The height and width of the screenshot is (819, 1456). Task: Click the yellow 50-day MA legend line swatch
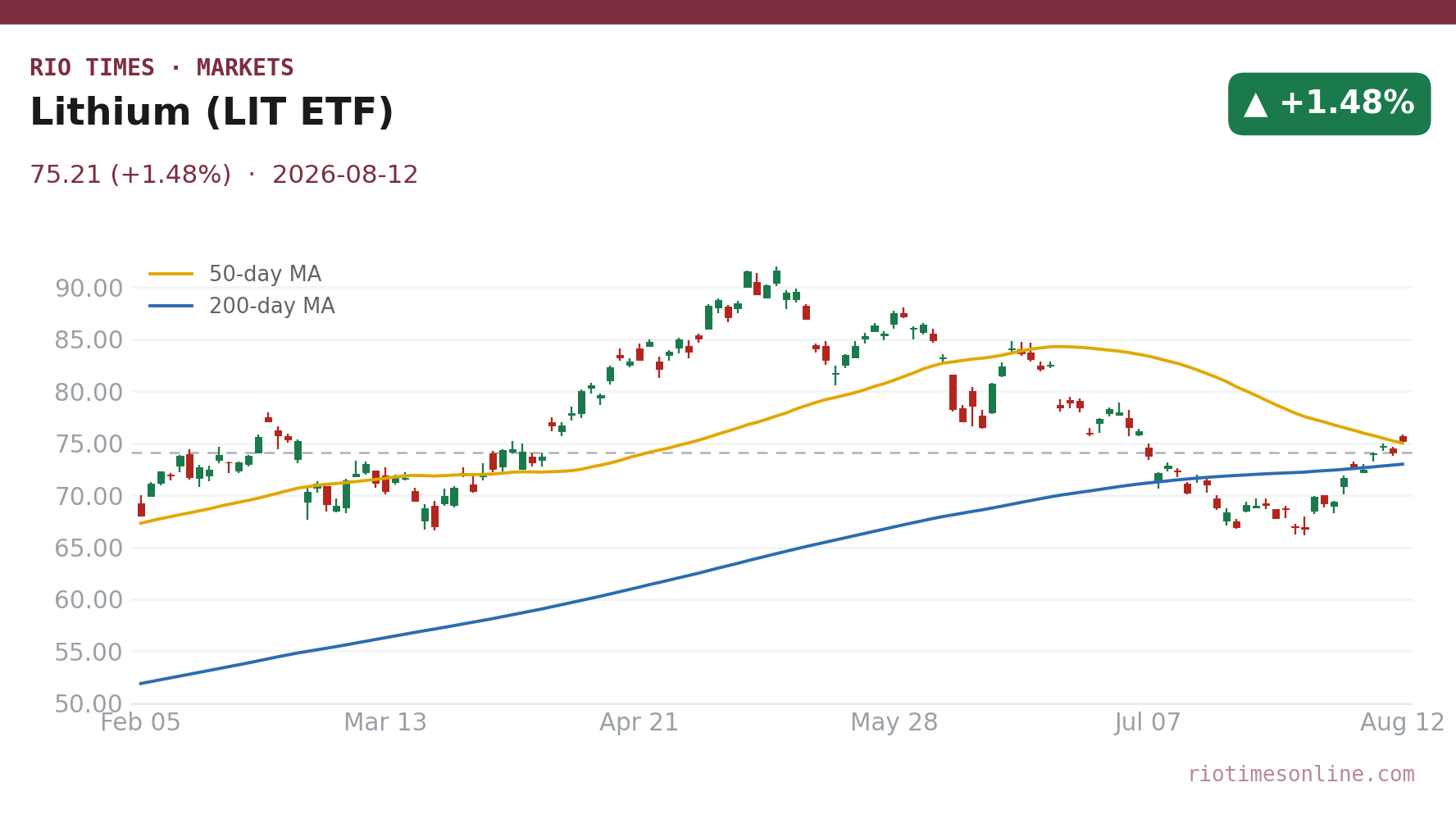171,274
